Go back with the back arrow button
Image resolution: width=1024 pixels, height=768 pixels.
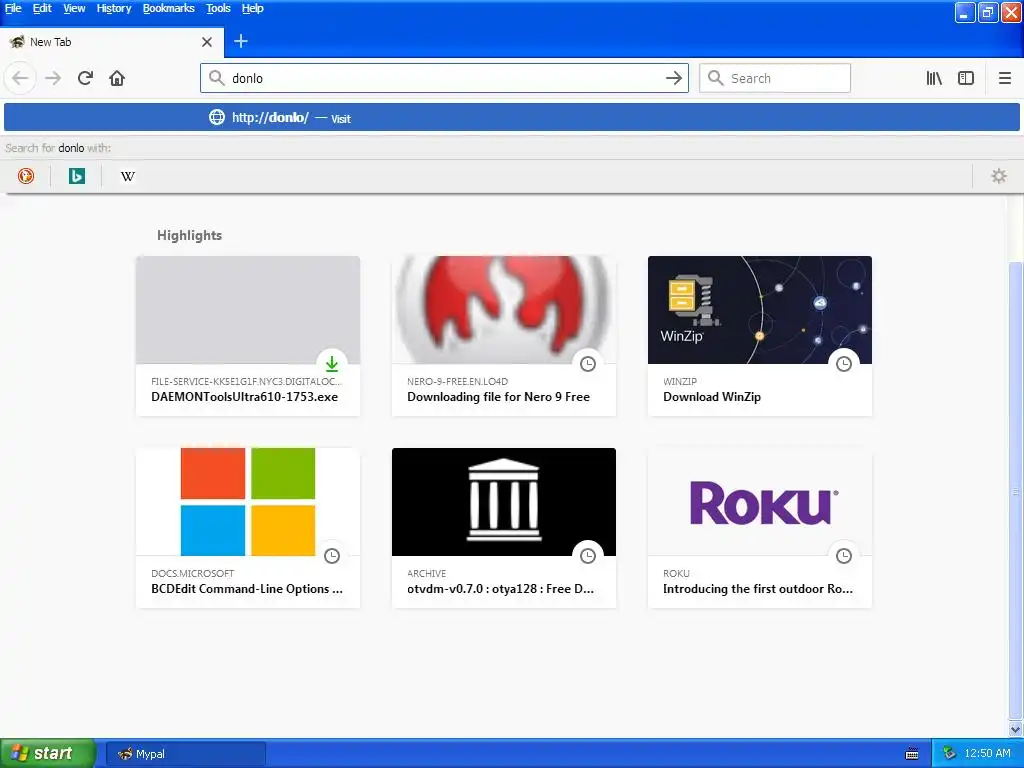click(x=20, y=78)
